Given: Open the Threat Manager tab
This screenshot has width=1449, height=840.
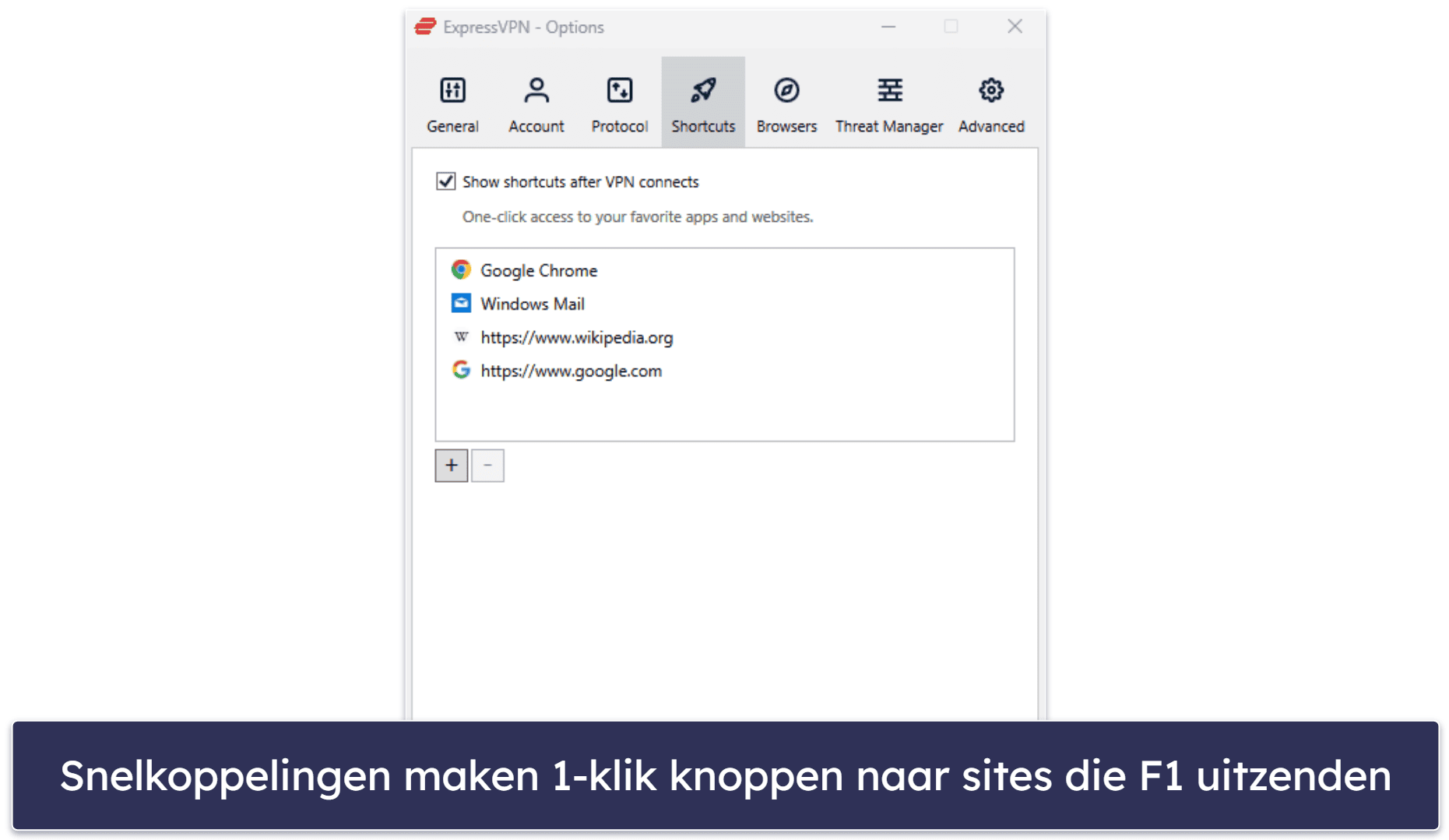Looking at the screenshot, I should tap(889, 104).
